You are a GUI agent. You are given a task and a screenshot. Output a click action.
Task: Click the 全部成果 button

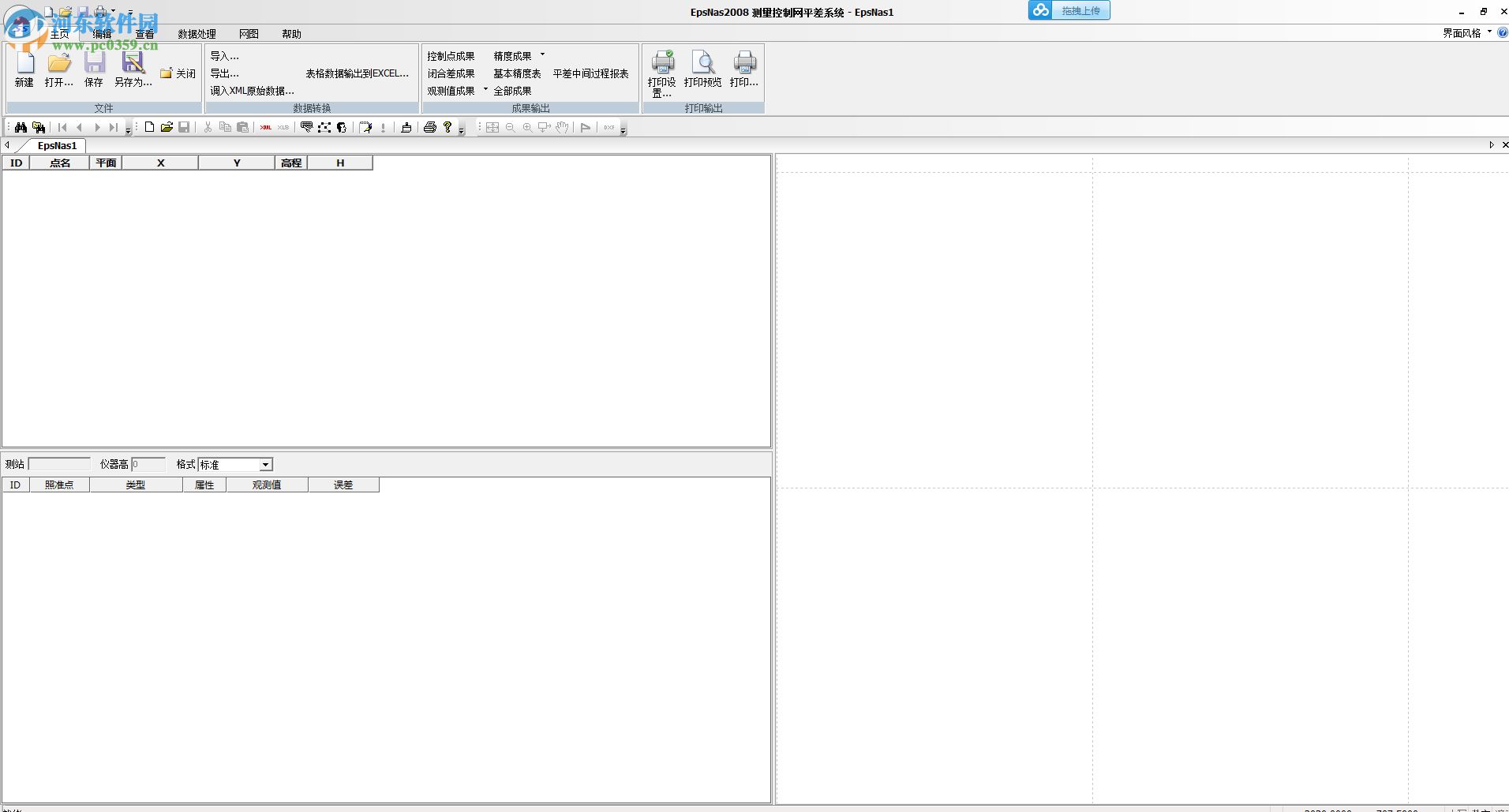pos(512,91)
